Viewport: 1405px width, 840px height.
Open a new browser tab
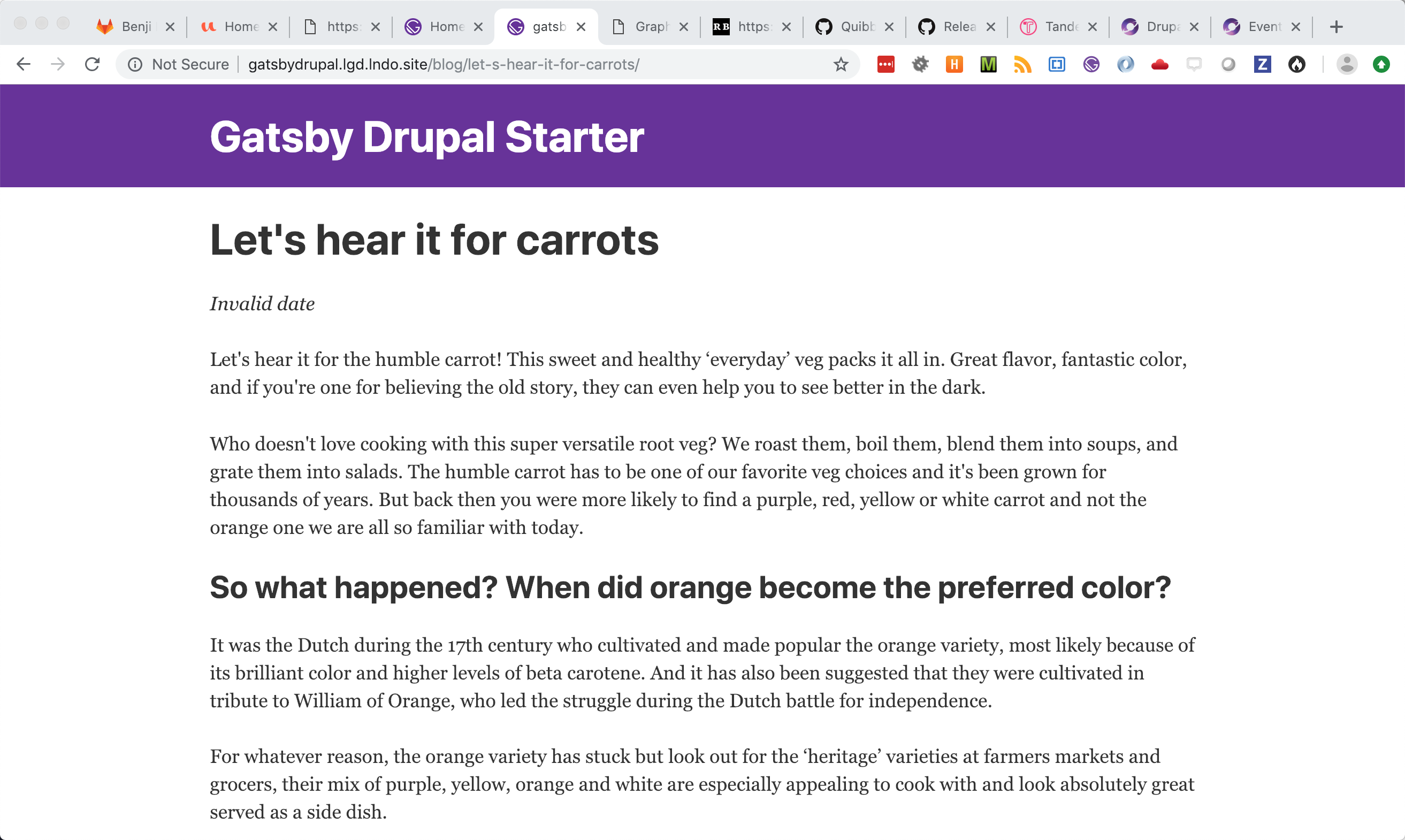tap(1337, 26)
